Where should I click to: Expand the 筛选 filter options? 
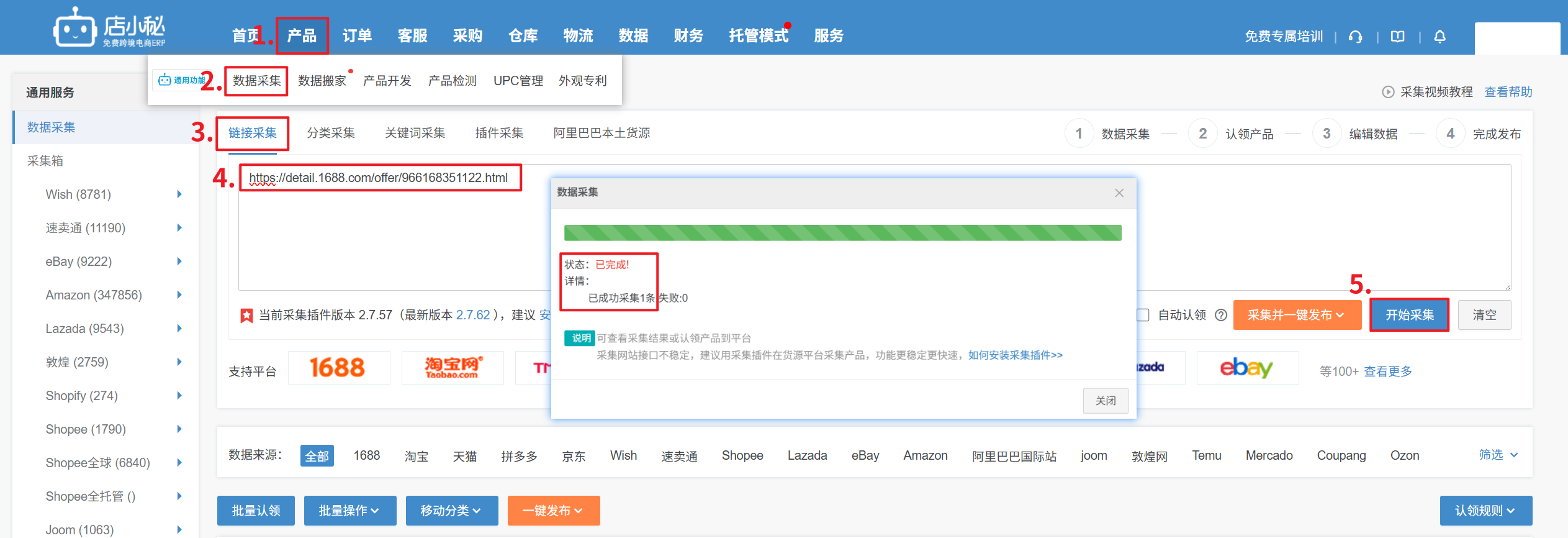click(x=1498, y=455)
